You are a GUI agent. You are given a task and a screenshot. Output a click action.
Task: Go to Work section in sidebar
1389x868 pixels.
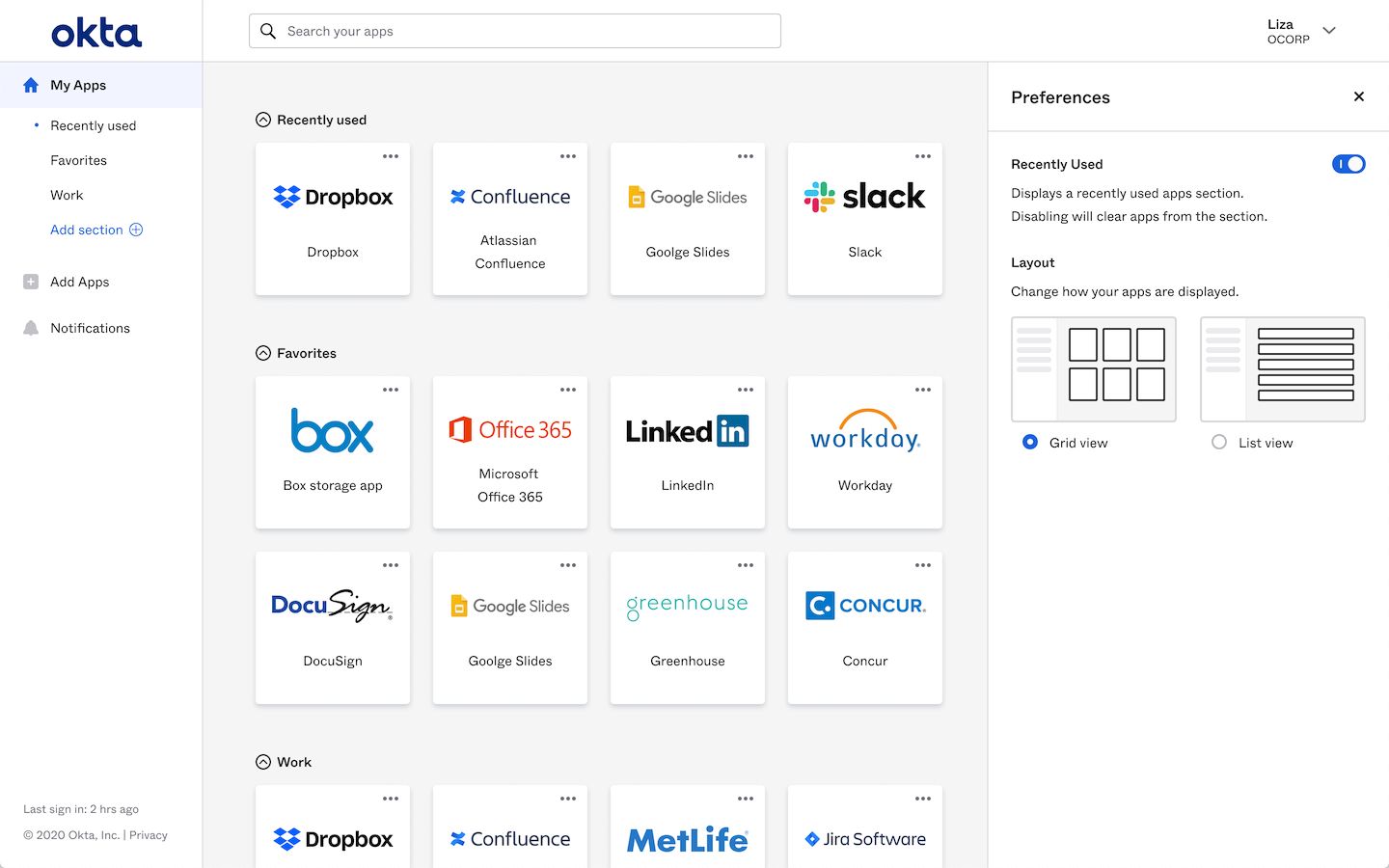tap(67, 195)
